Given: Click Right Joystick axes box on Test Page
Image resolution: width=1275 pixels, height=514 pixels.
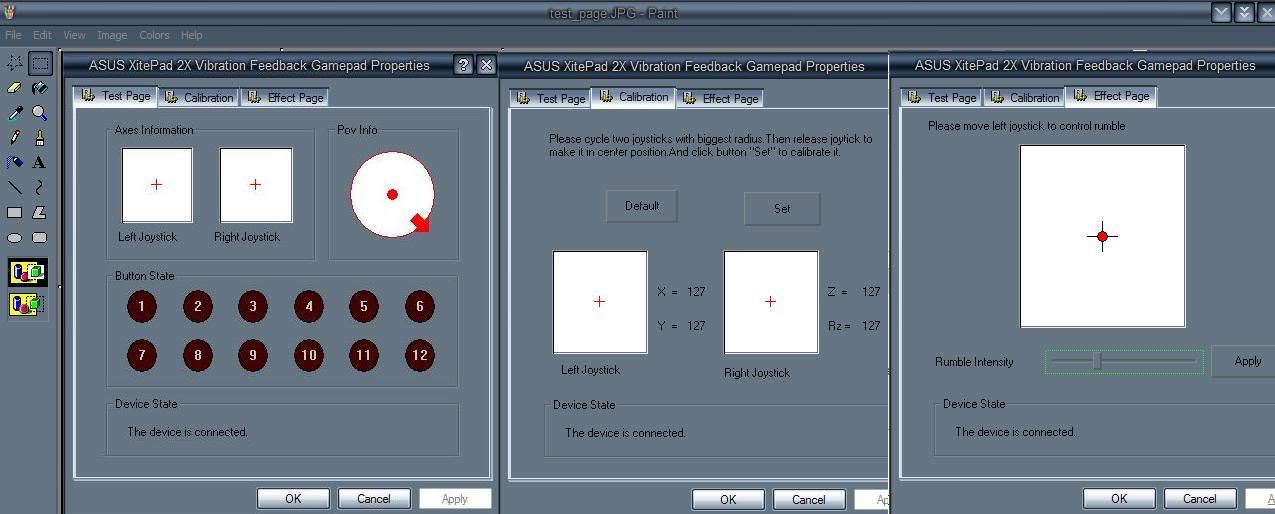Looking at the screenshot, I should 256,185.
